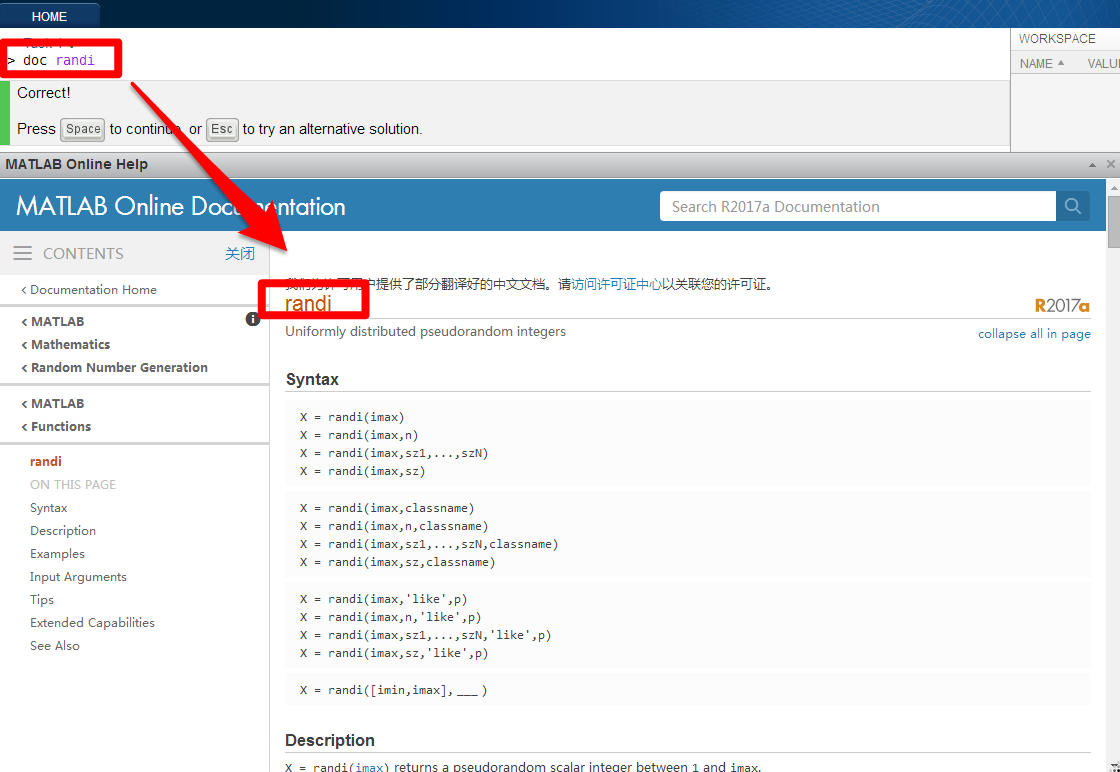Click syntax line "X = randi(imax,sz,'like',p)"

point(394,653)
